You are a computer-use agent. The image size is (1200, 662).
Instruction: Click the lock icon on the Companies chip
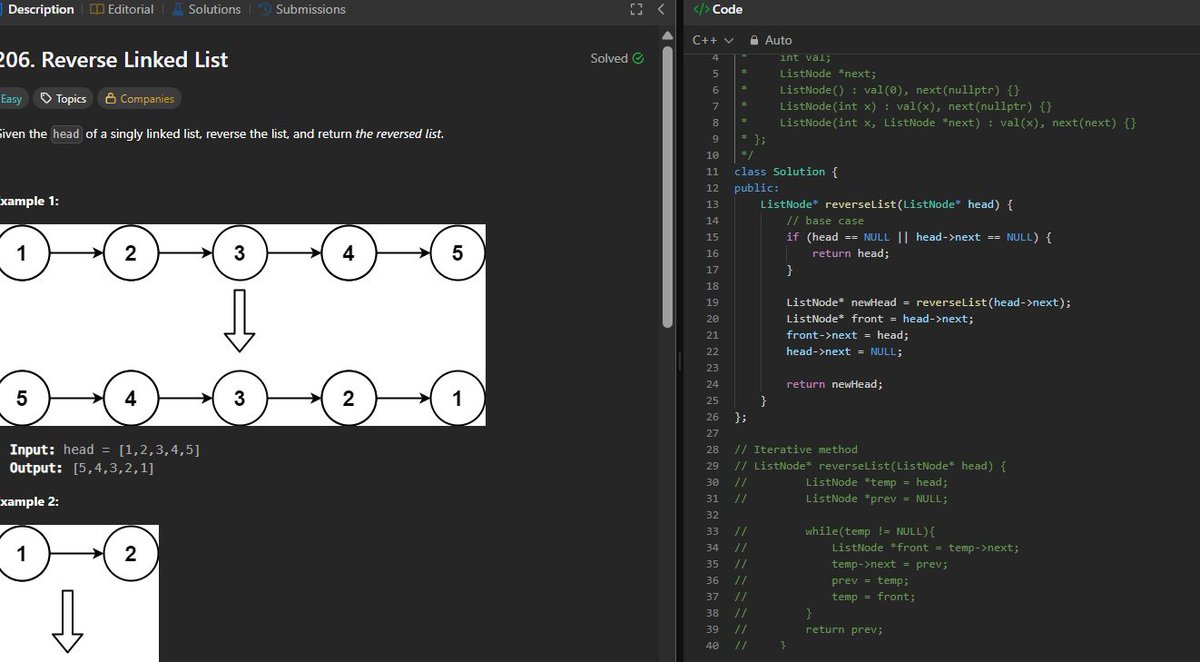point(109,98)
